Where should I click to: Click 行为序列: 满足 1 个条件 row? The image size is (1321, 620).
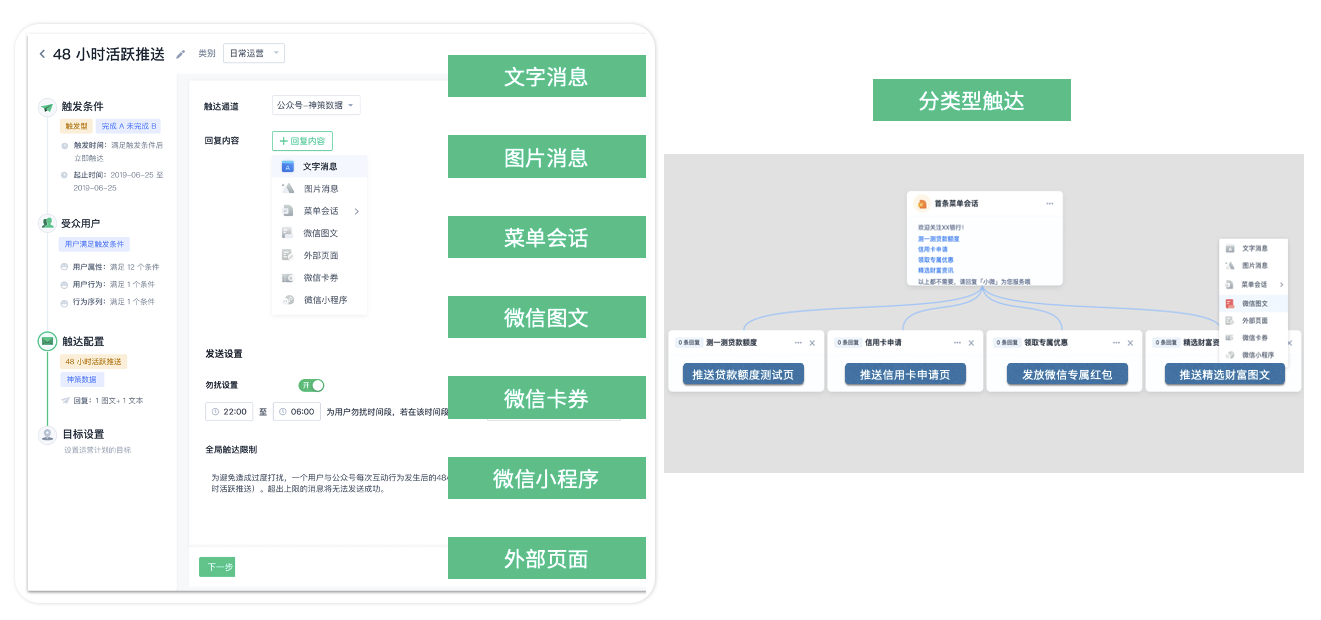pyautogui.click(x=108, y=301)
